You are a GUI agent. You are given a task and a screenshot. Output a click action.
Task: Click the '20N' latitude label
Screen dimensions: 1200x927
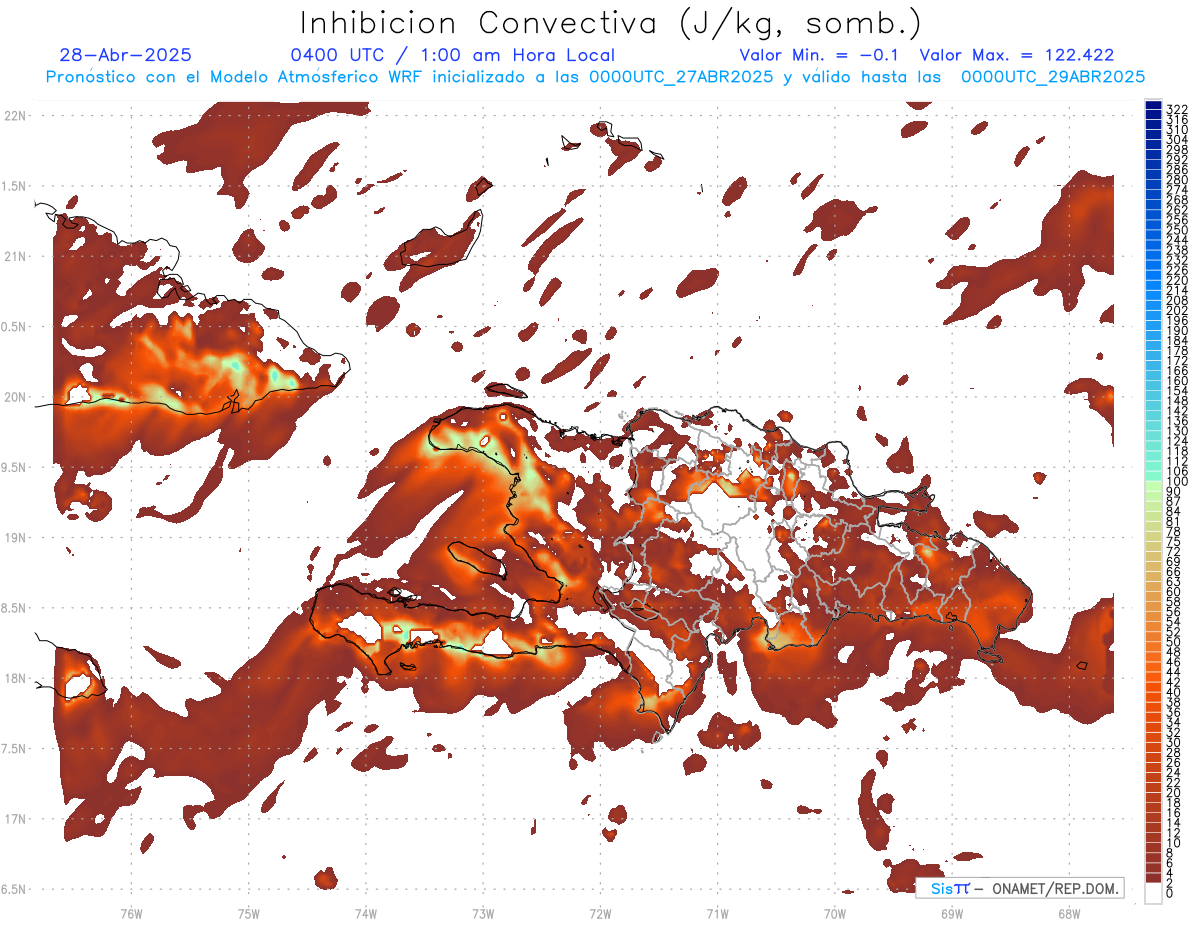click(x=15, y=397)
